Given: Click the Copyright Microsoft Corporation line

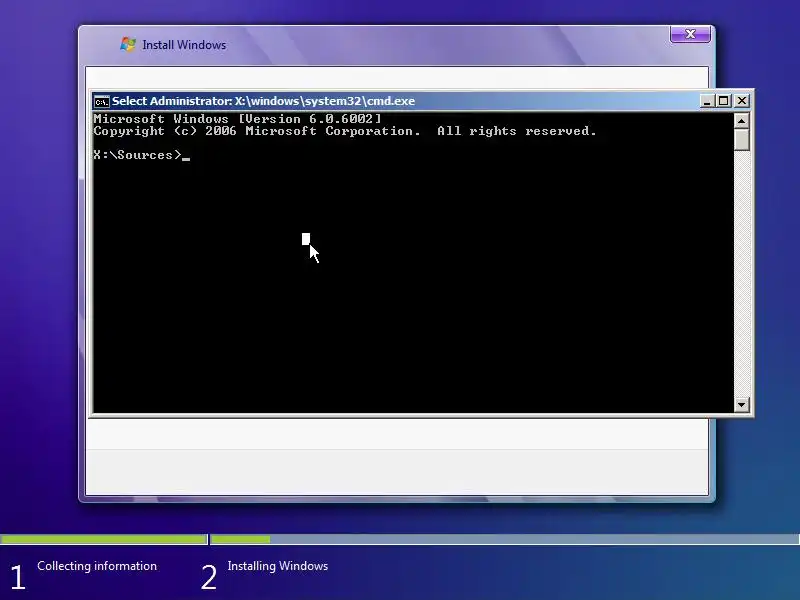Looking at the screenshot, I should pyautogui.click(x=345, y=131).
